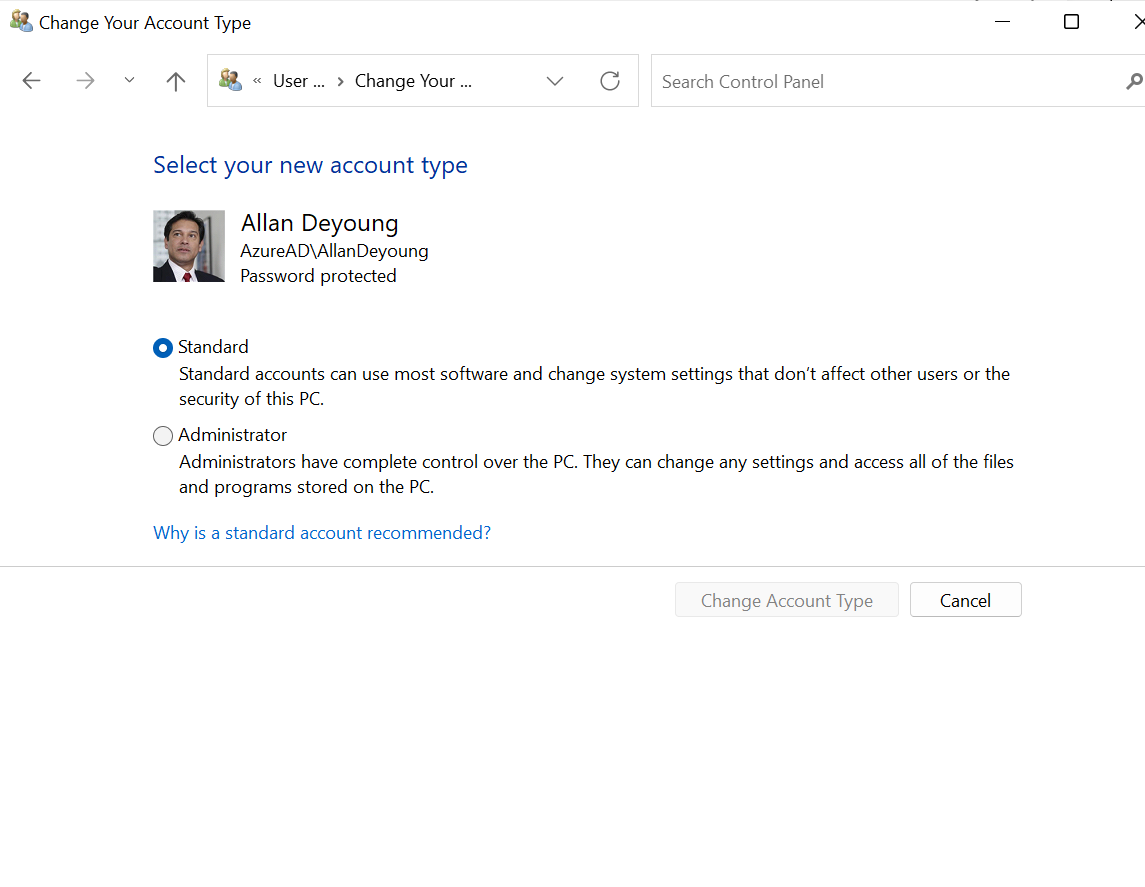Click the back navigation arrow
This screenshot has height=887, width=1145.
(31, 81)
